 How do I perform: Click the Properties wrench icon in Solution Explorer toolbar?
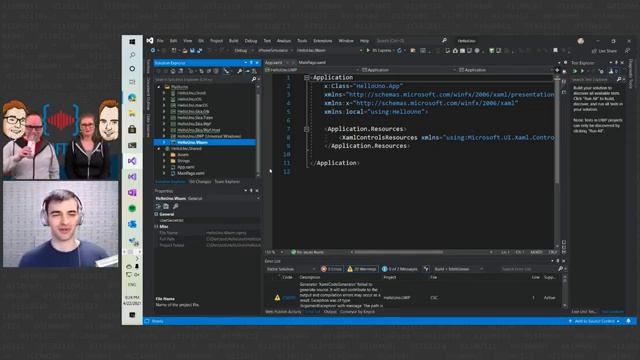240,71
